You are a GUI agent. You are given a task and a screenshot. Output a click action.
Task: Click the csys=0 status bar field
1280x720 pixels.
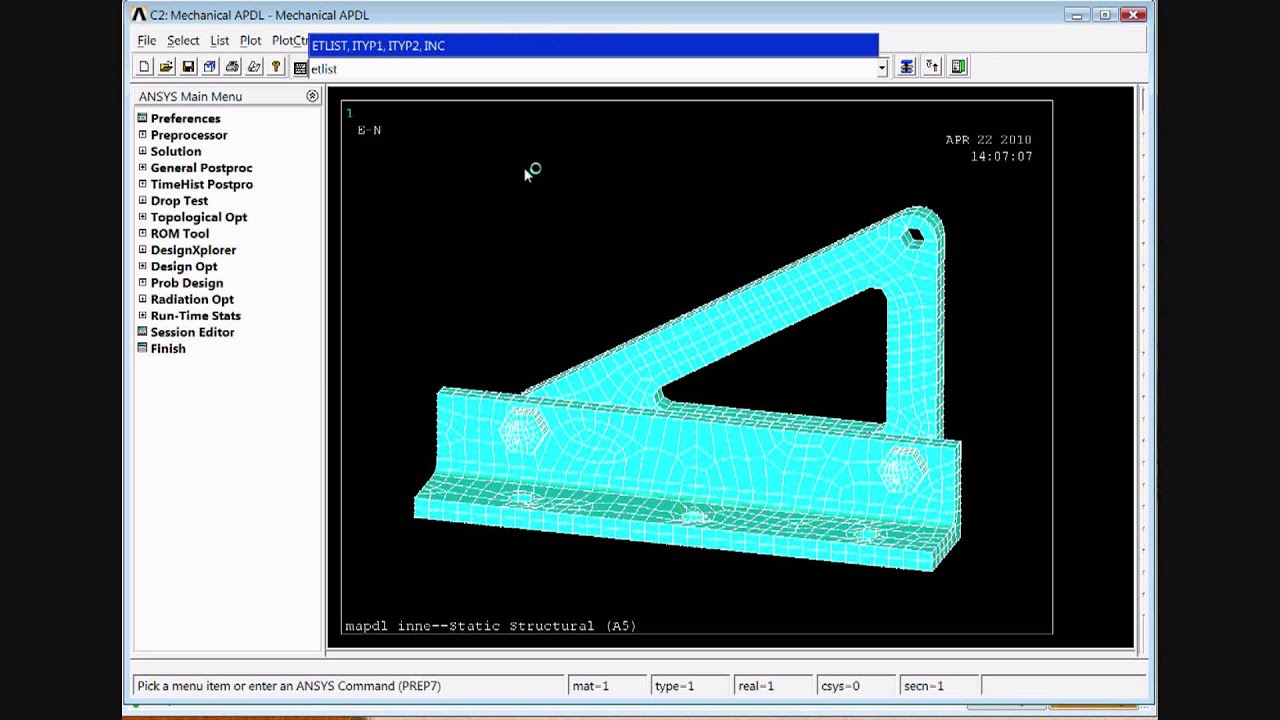click(x=855, y=686)
